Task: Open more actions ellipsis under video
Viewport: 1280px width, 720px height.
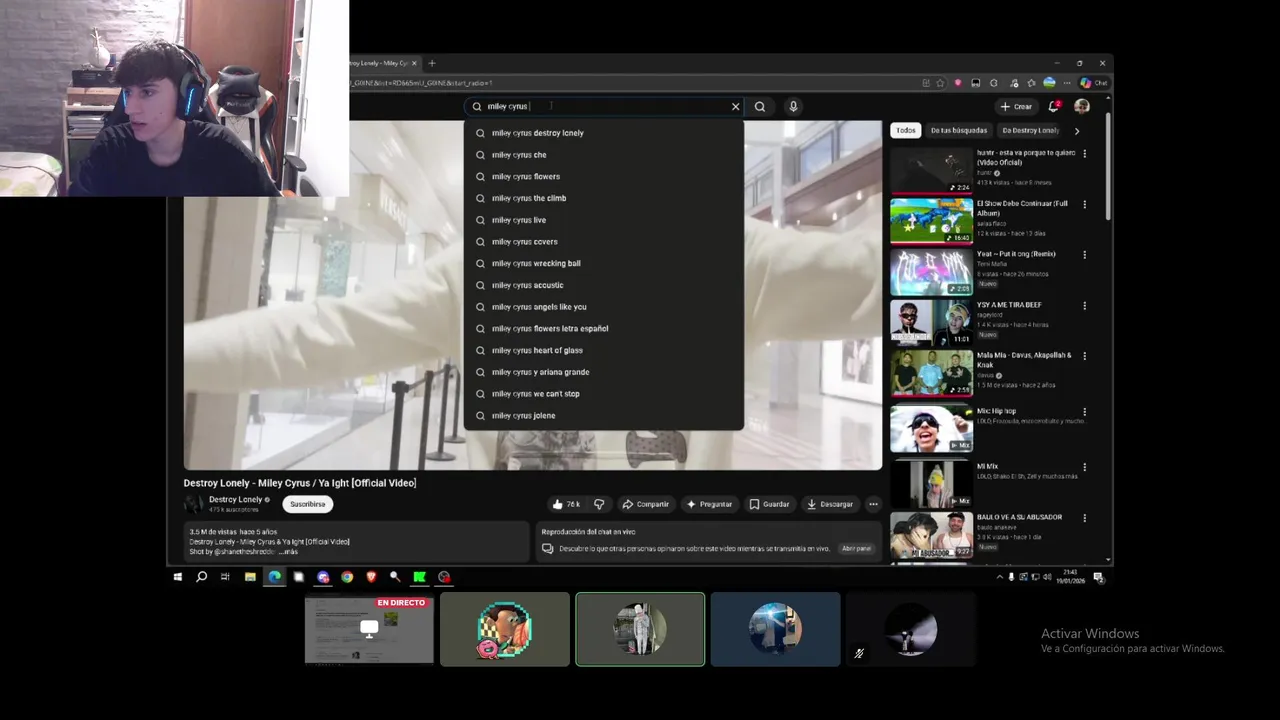Action: [x=873, y=504]
